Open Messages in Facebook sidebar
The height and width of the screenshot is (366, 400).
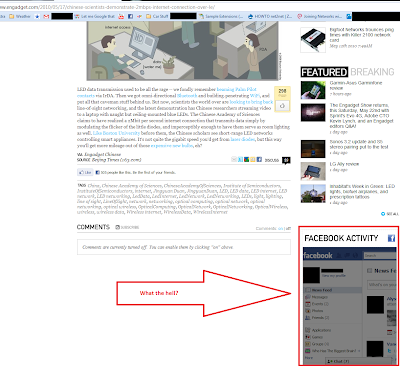click(317, 297)
